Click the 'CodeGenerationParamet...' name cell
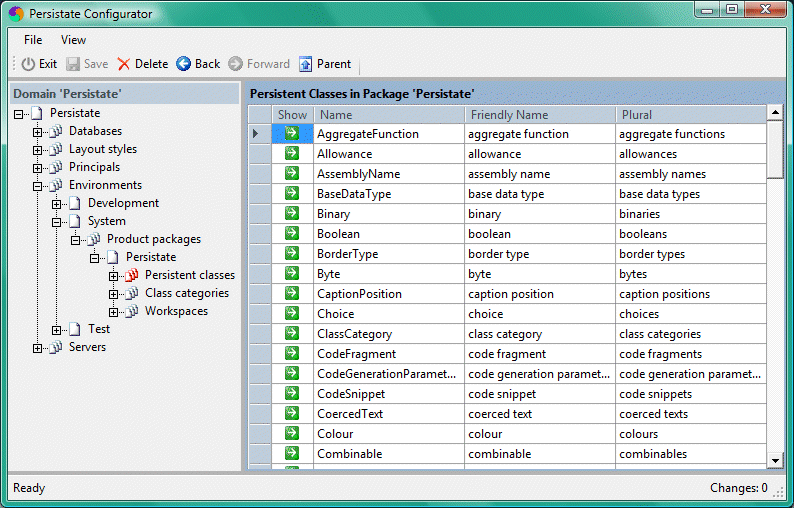794x508 pixels. click(x=389, y=374)
